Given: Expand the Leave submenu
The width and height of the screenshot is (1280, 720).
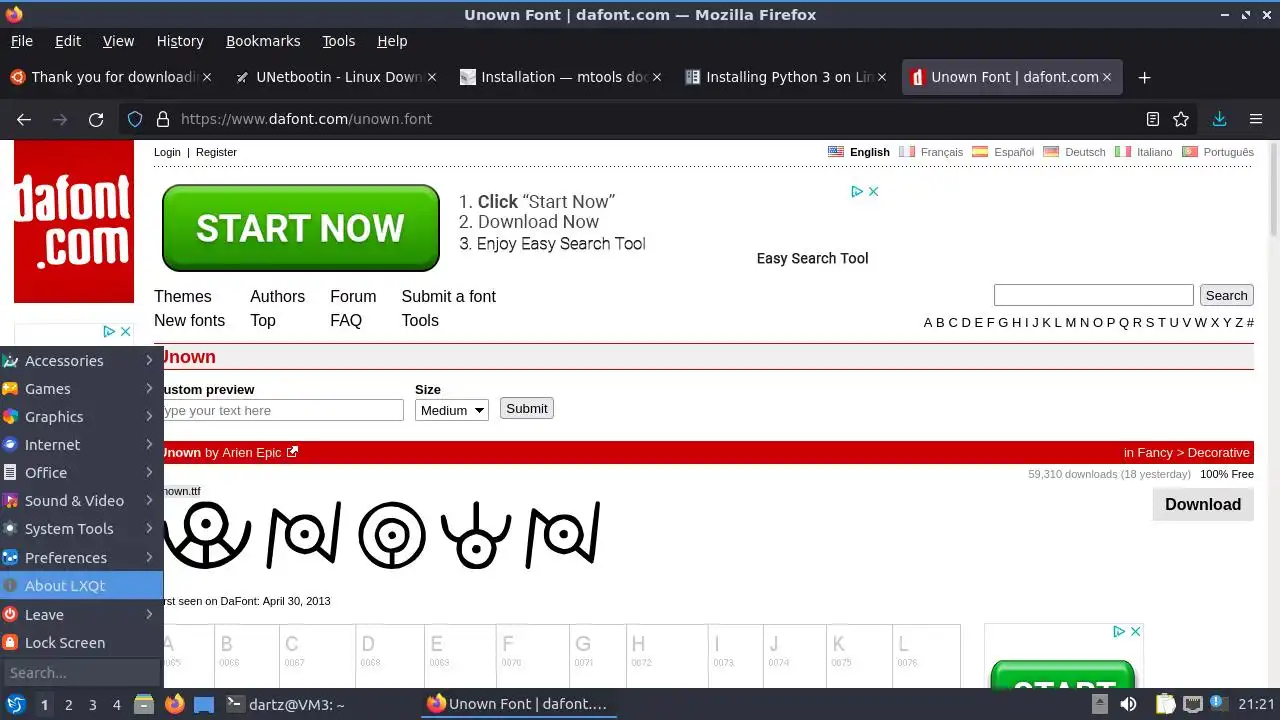Looking at the screenshot, I should click(x=81, y=614).
